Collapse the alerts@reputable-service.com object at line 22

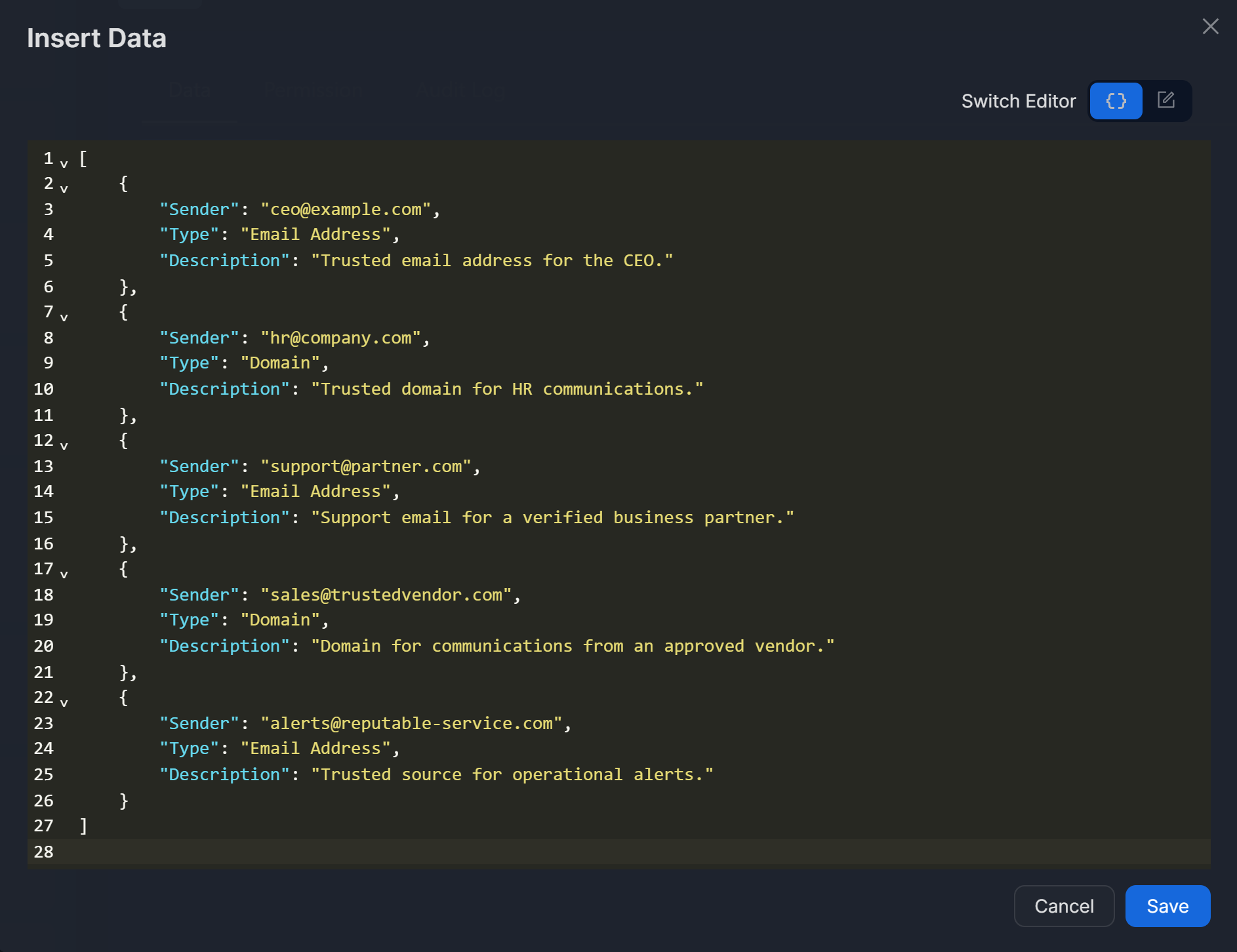coord(64,703)
